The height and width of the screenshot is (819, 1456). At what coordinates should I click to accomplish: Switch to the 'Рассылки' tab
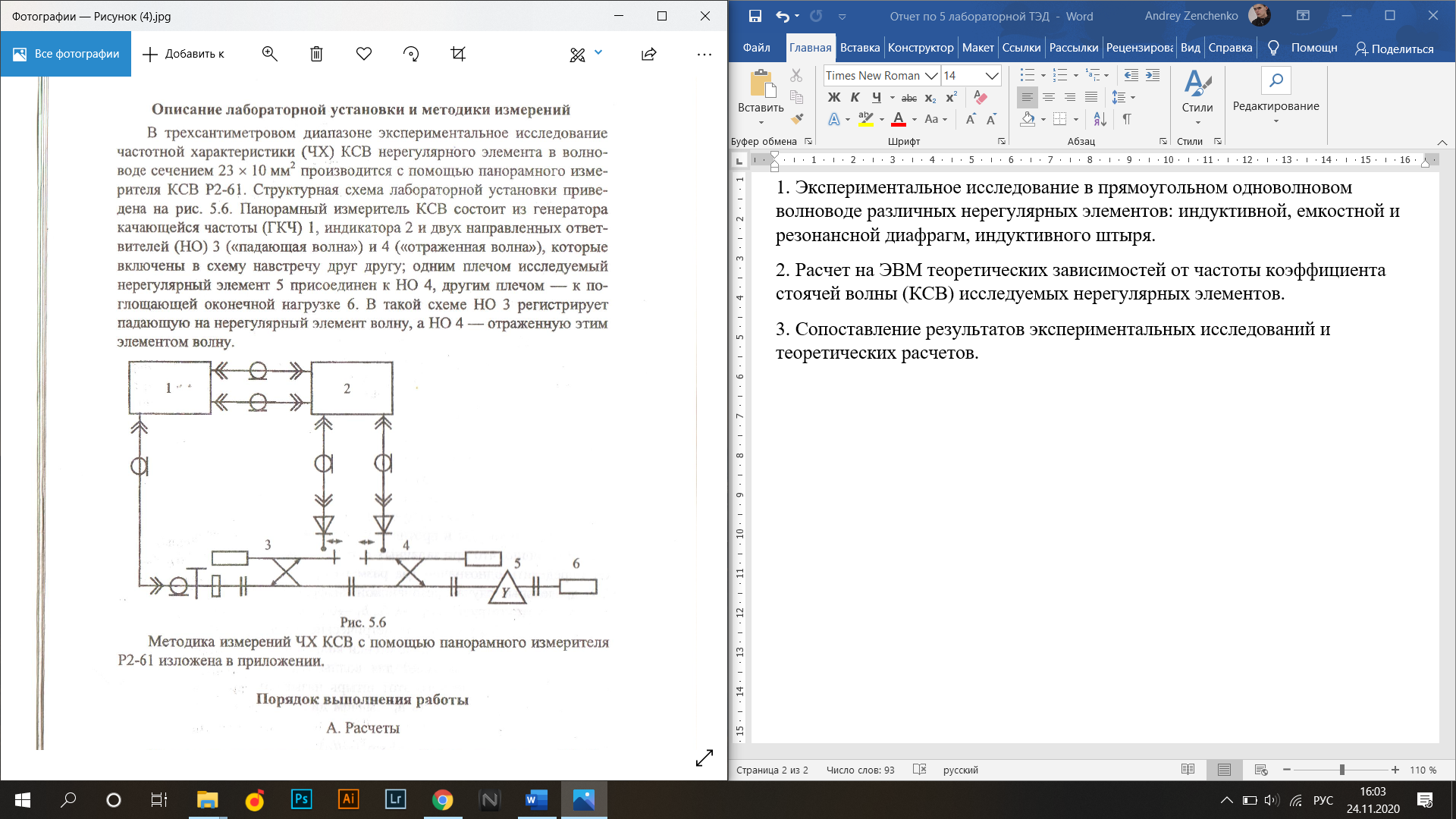(x=1074, y=48)
